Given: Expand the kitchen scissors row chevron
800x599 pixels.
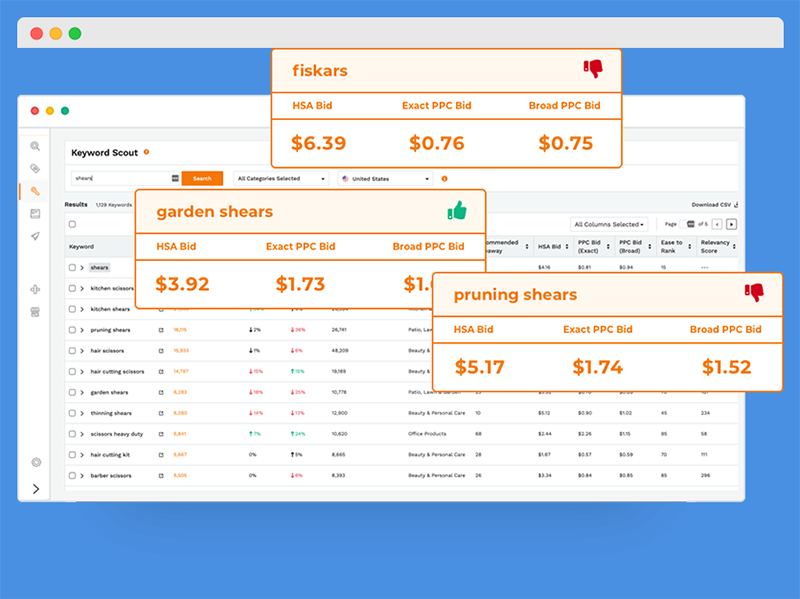Looking at the screenshot, I should click(x=82, y=288).
